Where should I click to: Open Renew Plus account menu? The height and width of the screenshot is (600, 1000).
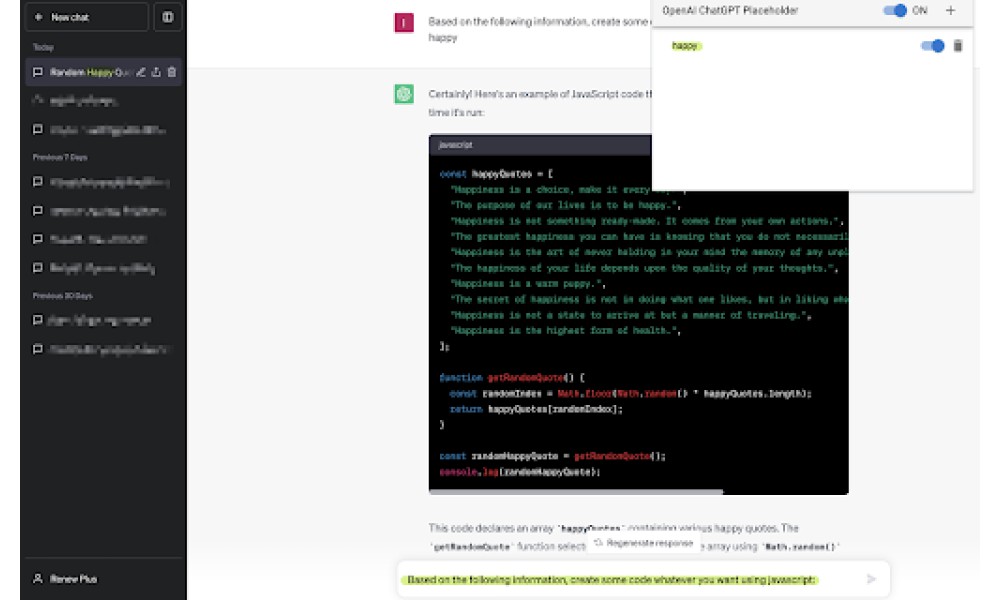(103, 579)
